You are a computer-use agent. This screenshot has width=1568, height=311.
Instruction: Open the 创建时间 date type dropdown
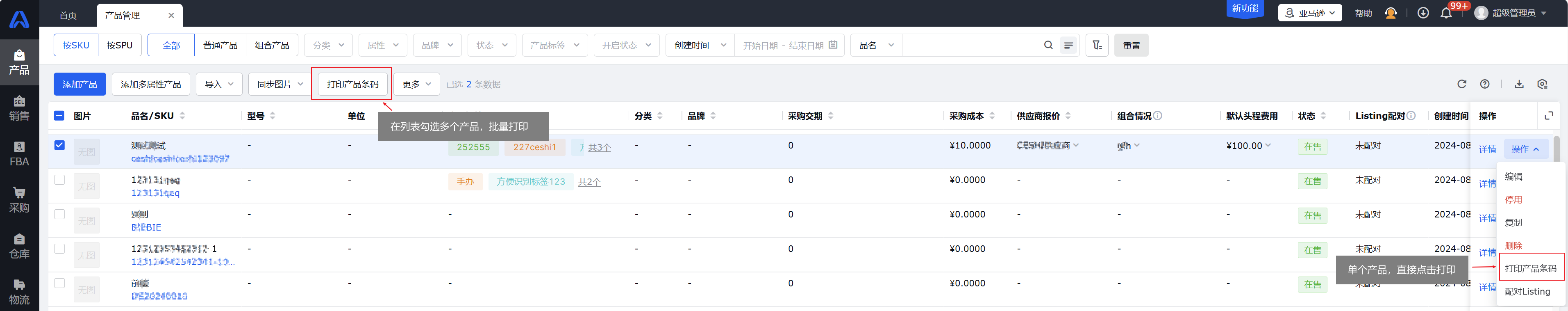coord(700,45)
